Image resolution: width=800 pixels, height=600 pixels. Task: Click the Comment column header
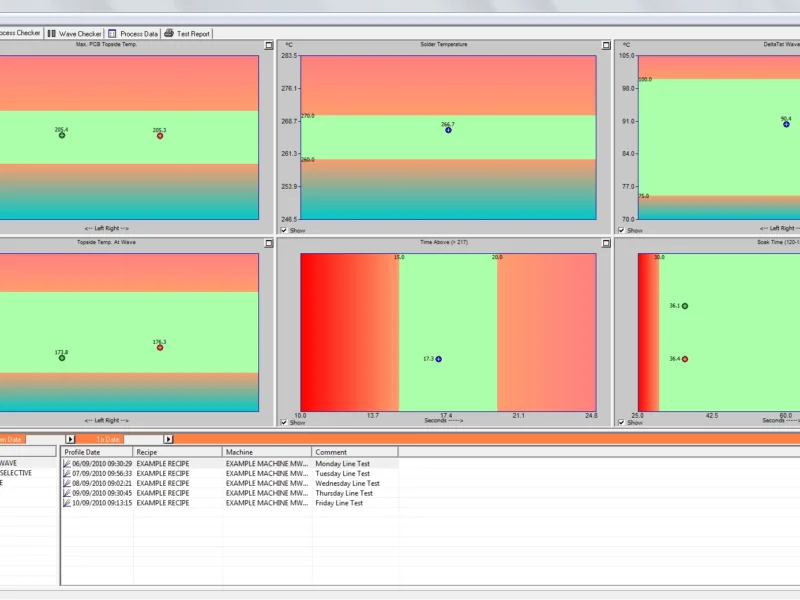point(355,452)
